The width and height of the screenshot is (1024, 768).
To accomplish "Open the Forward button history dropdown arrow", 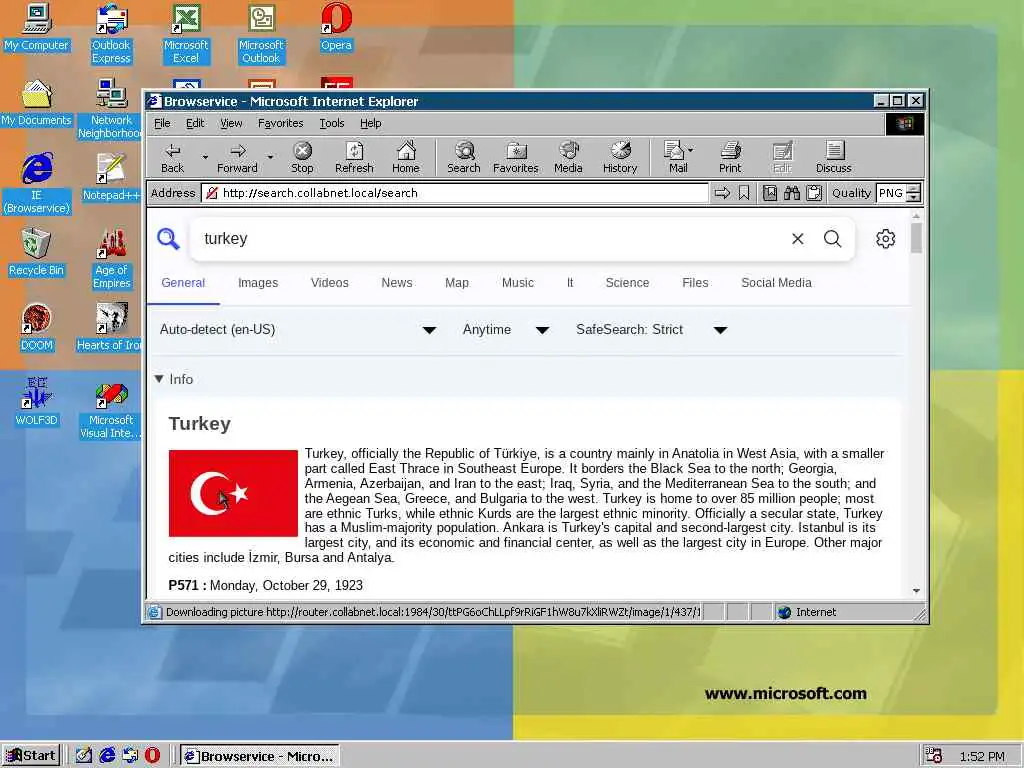I will pos(270,158).
